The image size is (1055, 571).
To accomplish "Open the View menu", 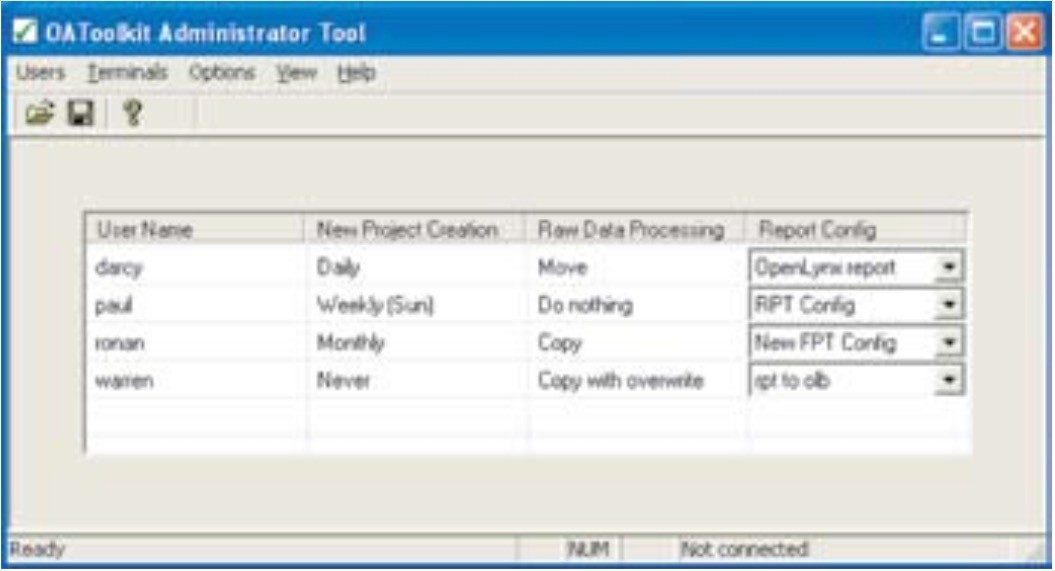I will coord(297,72).
